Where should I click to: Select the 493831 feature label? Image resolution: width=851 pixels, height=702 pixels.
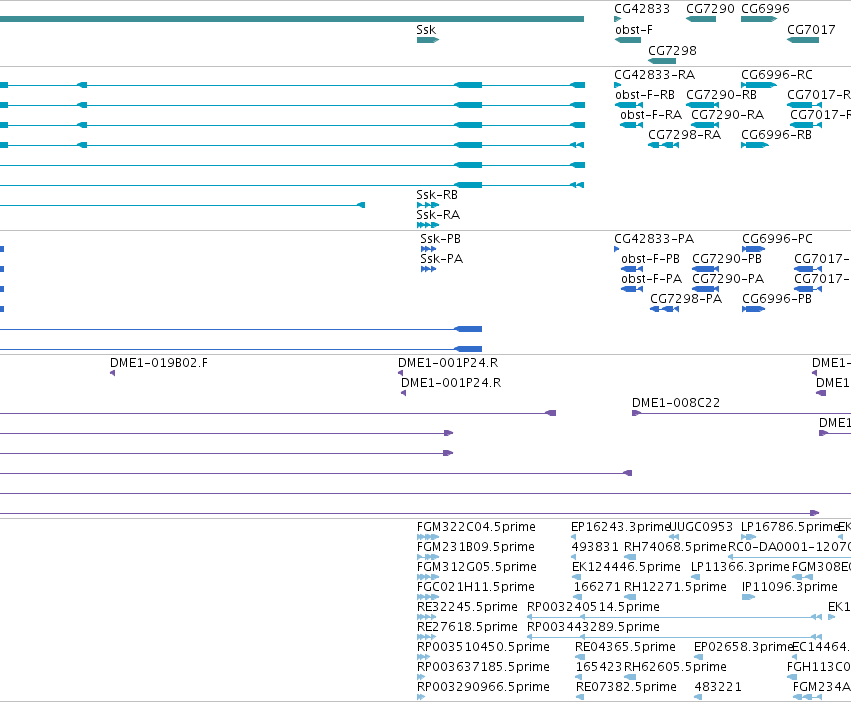pyautogui.click(x=595, y=547)
